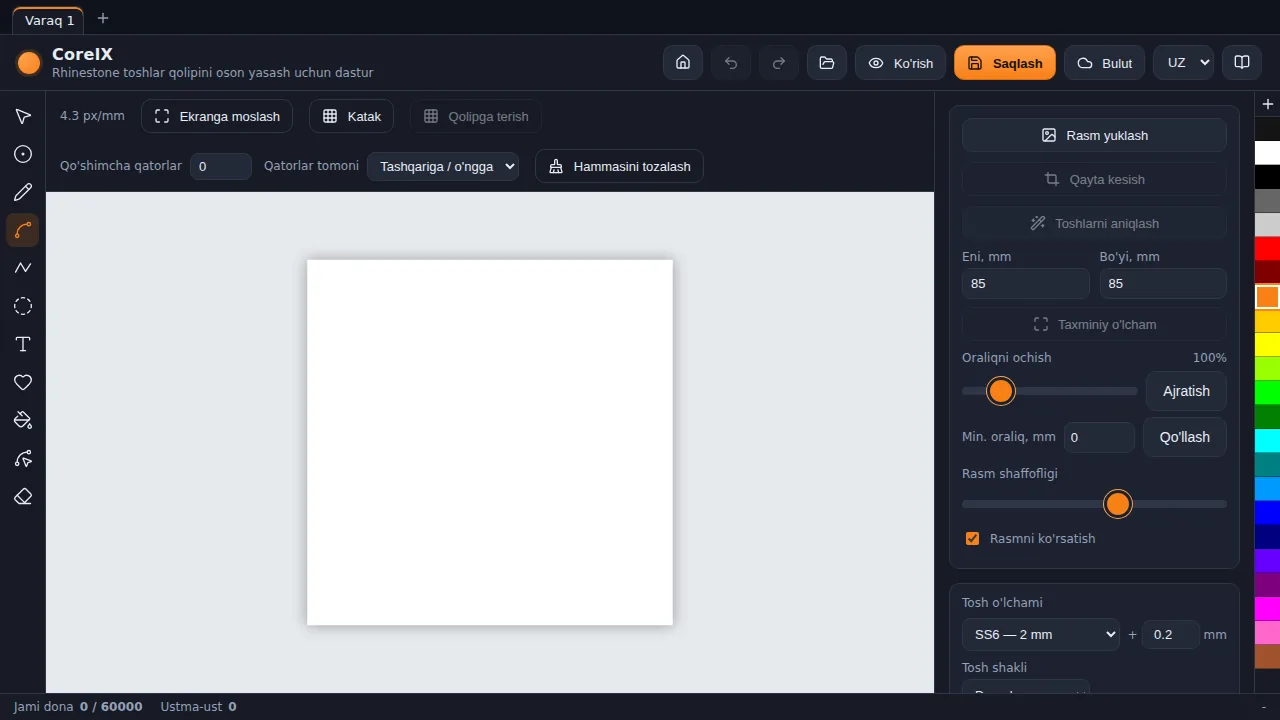Click the undo arrow button

coord(731,62)
